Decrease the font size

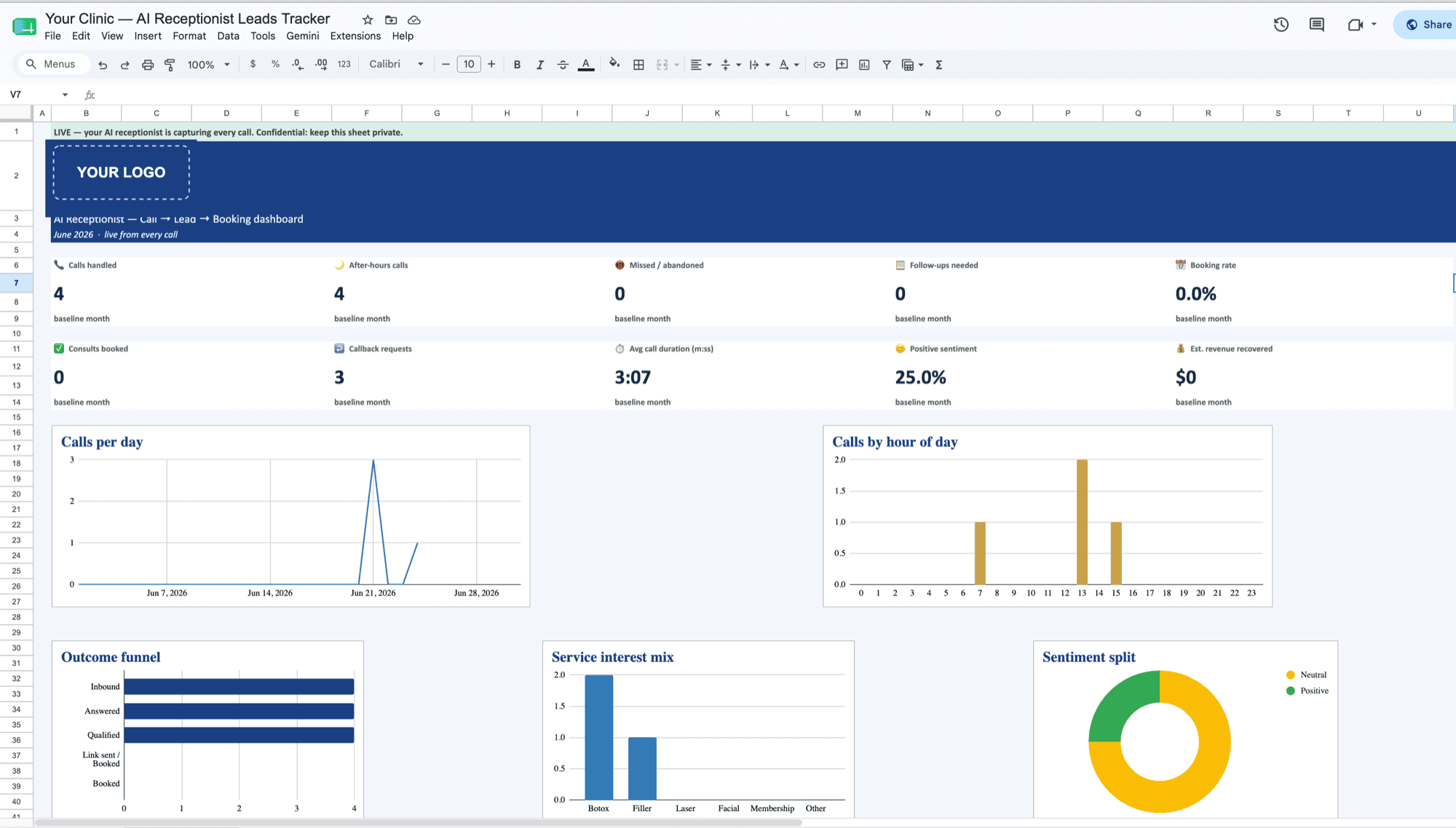(x=446, y=64)
